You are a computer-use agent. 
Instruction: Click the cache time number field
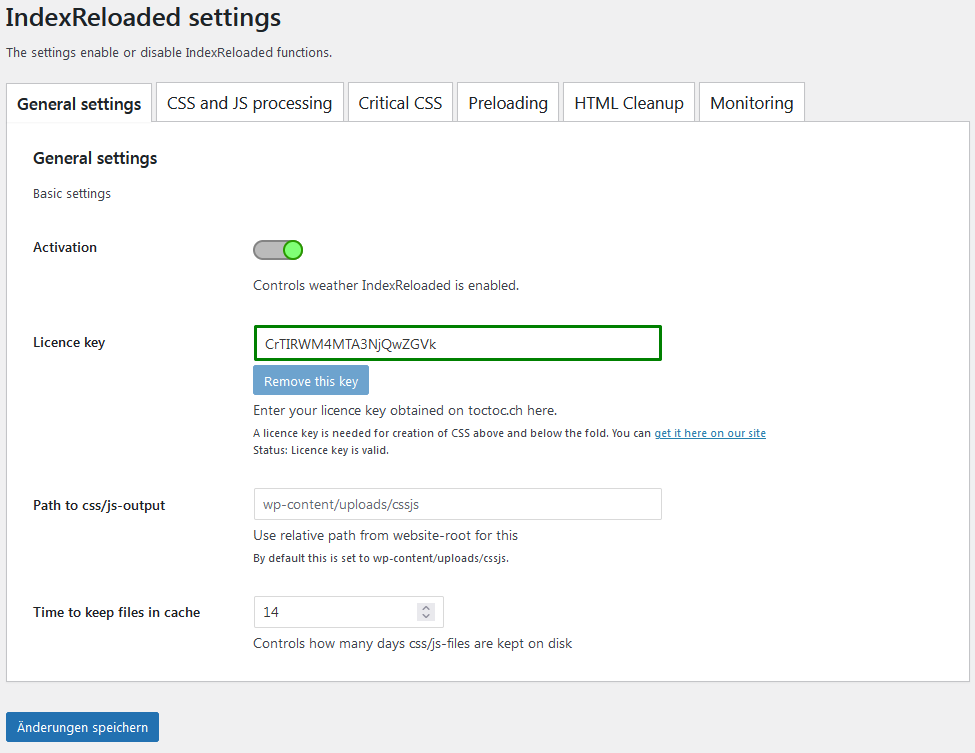tap(348, 612)
